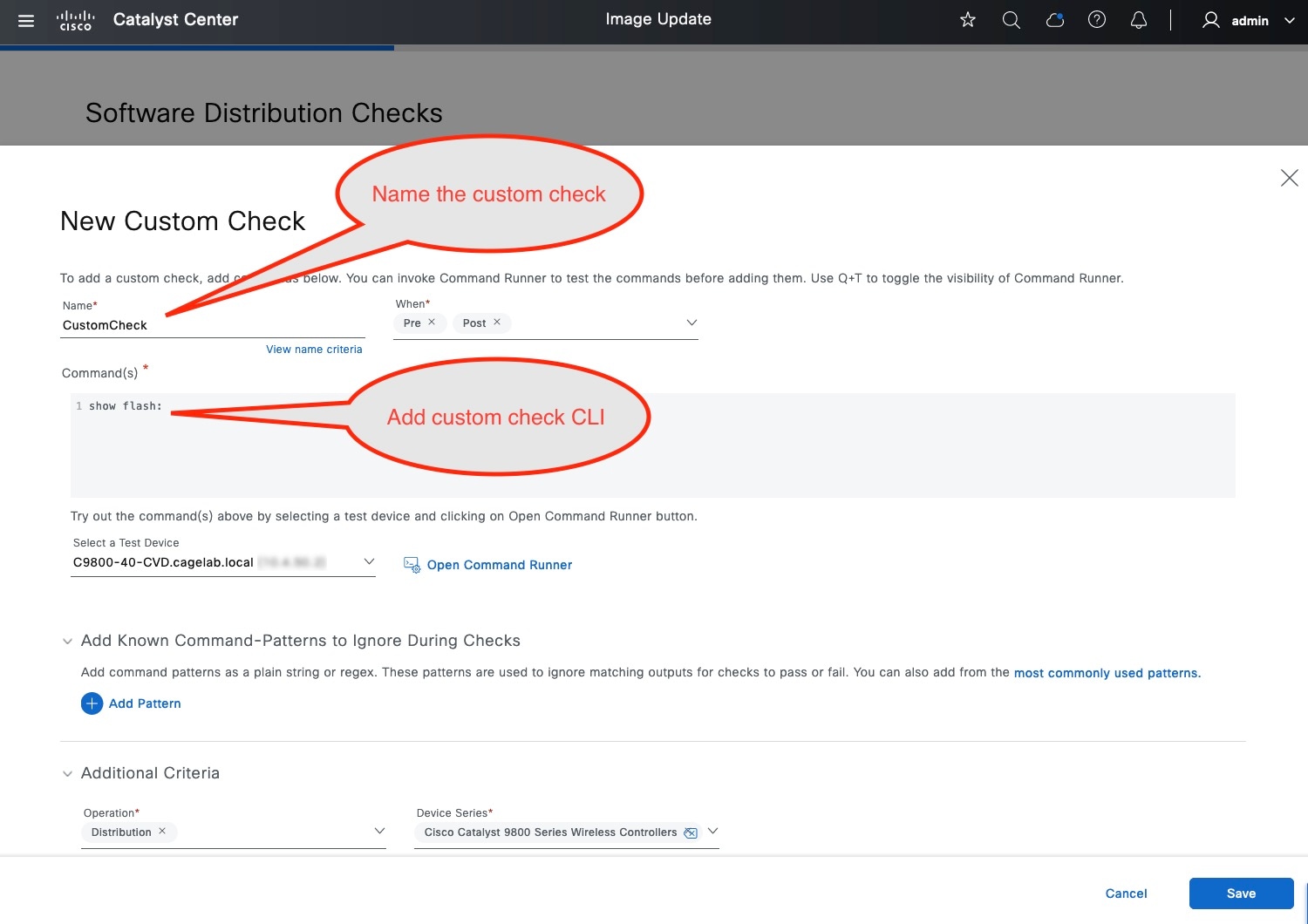
Task: Click the Software Distribution Checks heading
Action: click(x=264, y=113)
